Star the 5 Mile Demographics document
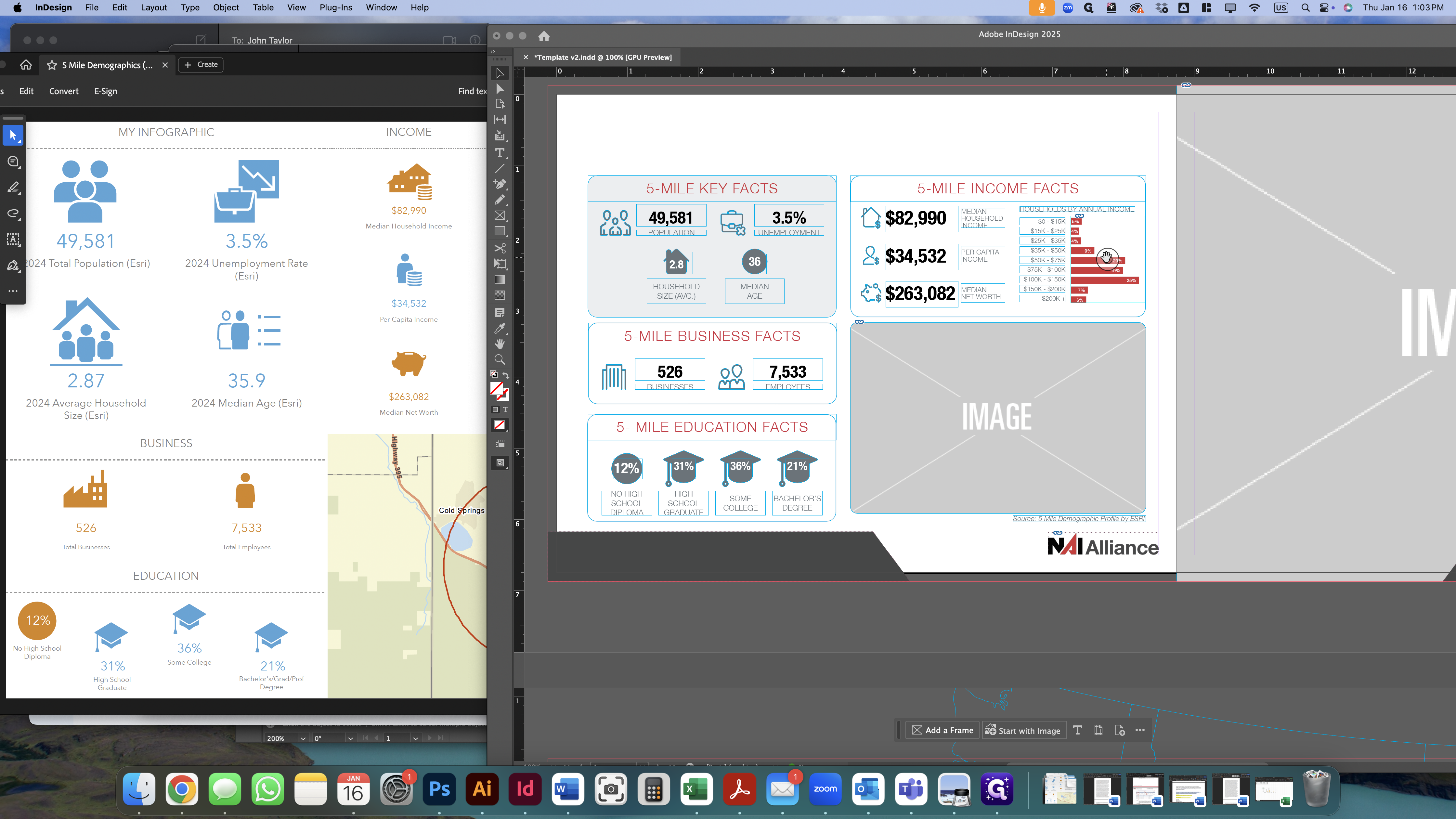 (x=52, y=65)
